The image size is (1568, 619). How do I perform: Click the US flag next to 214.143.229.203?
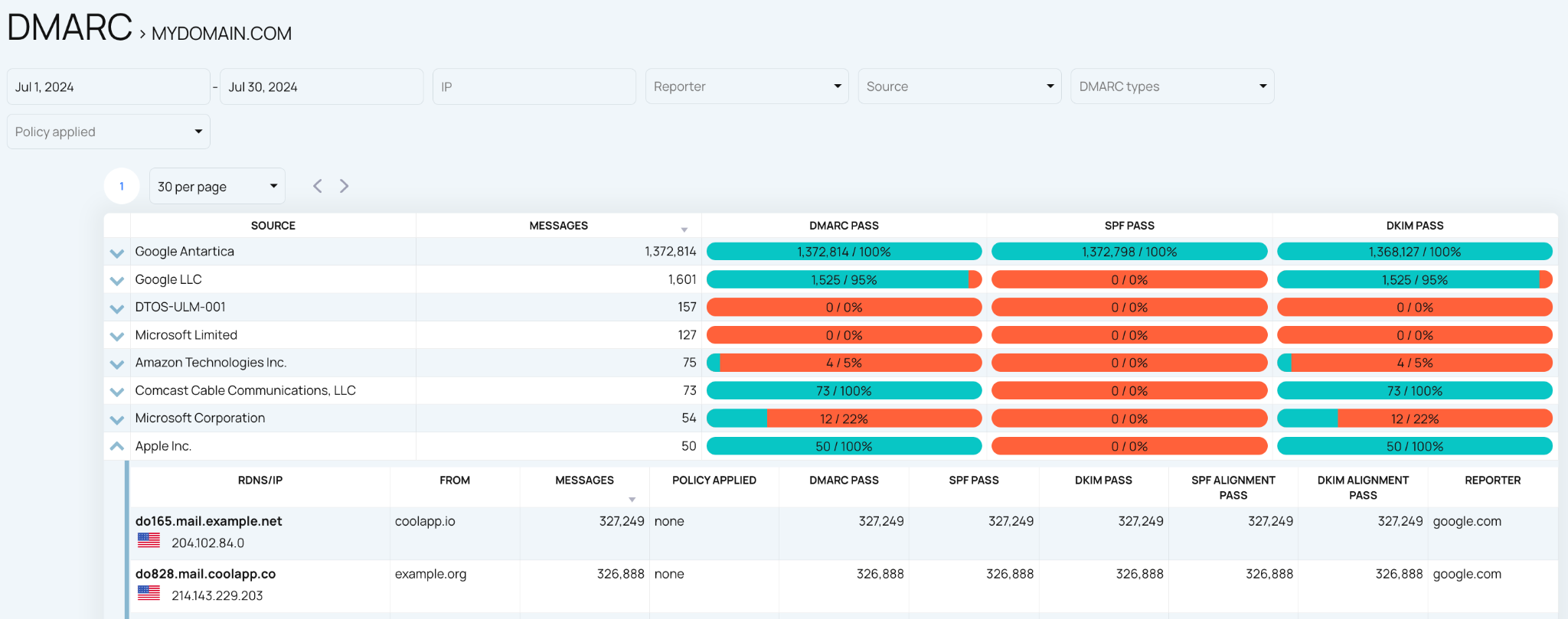coord(149,593)
